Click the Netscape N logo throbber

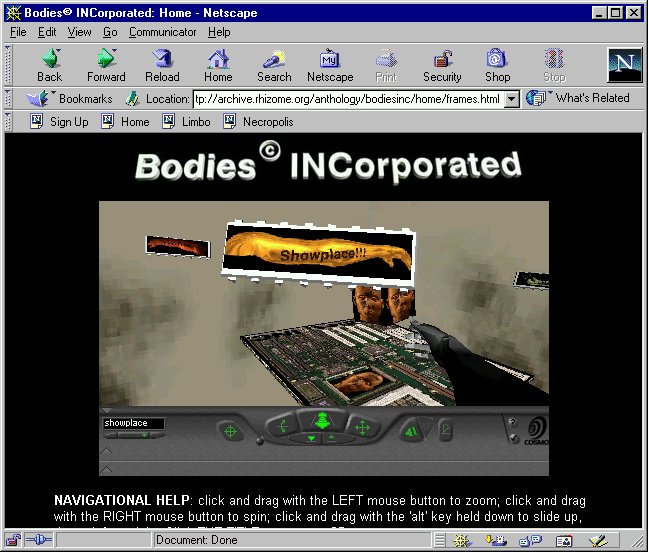tap(624, 65)
